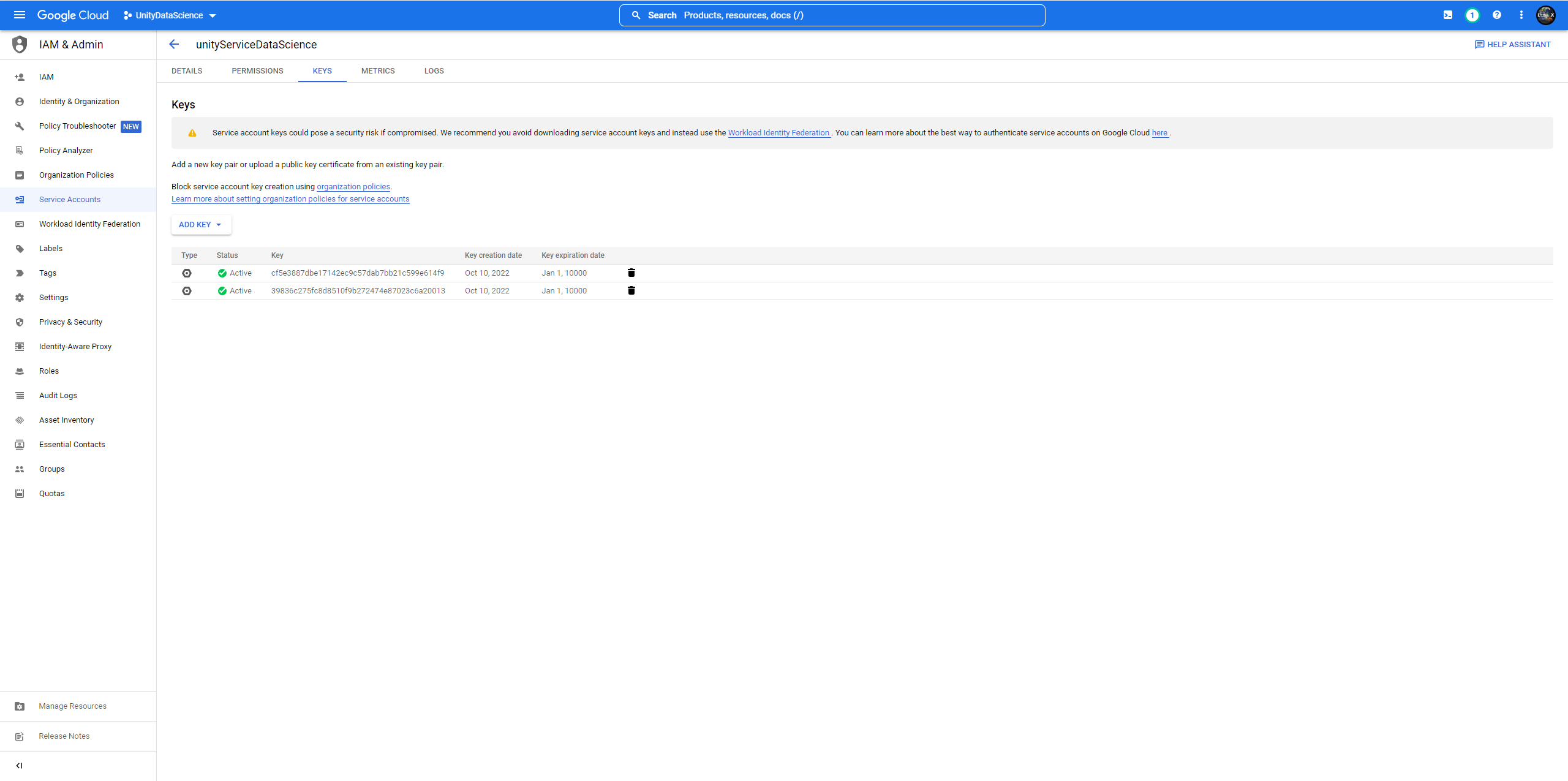Viewport: 1568px width, 781px height.
Task: Delete key 39836c275fc8d851 with trash icon
Action: [x=631, y=290]
